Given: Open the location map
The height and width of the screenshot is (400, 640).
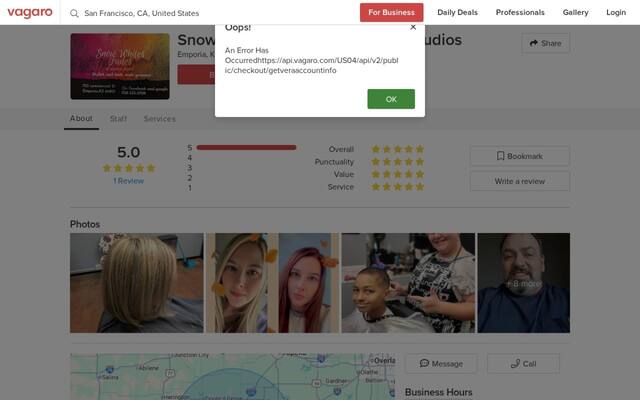Looking at the screenshot, I should click(233, 376).
